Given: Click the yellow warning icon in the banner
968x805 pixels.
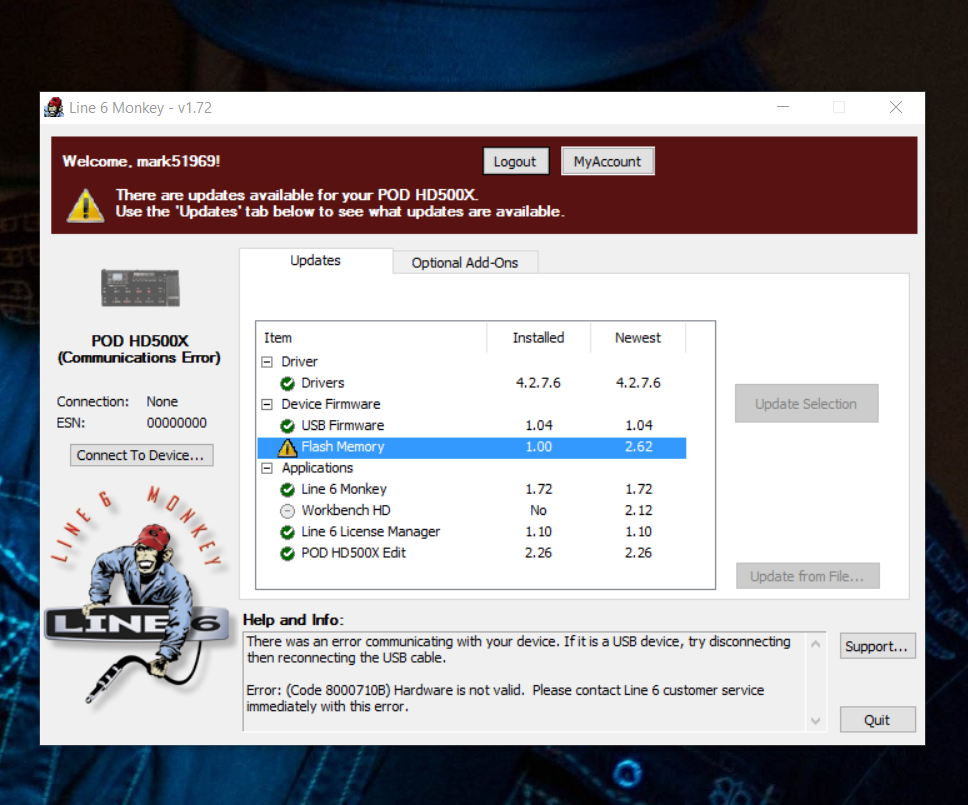Looking at the screenshot, I should pos(85,205).
